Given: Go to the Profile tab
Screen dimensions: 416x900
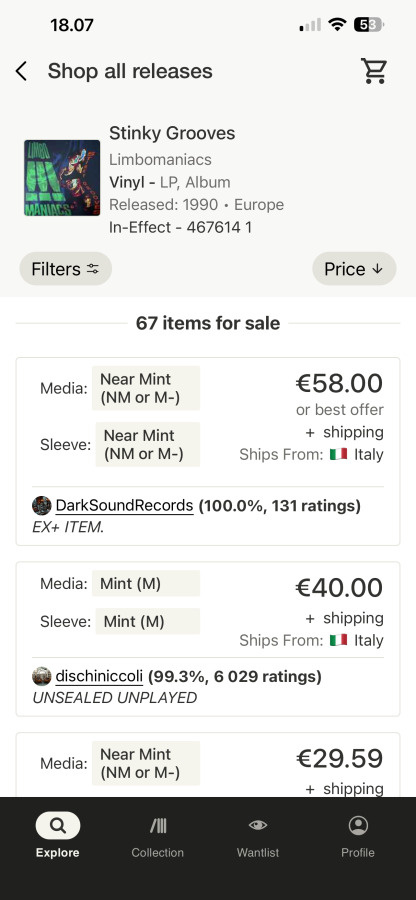Looking at the screenshot, I should pyautogui.click(x=358, y=835).
